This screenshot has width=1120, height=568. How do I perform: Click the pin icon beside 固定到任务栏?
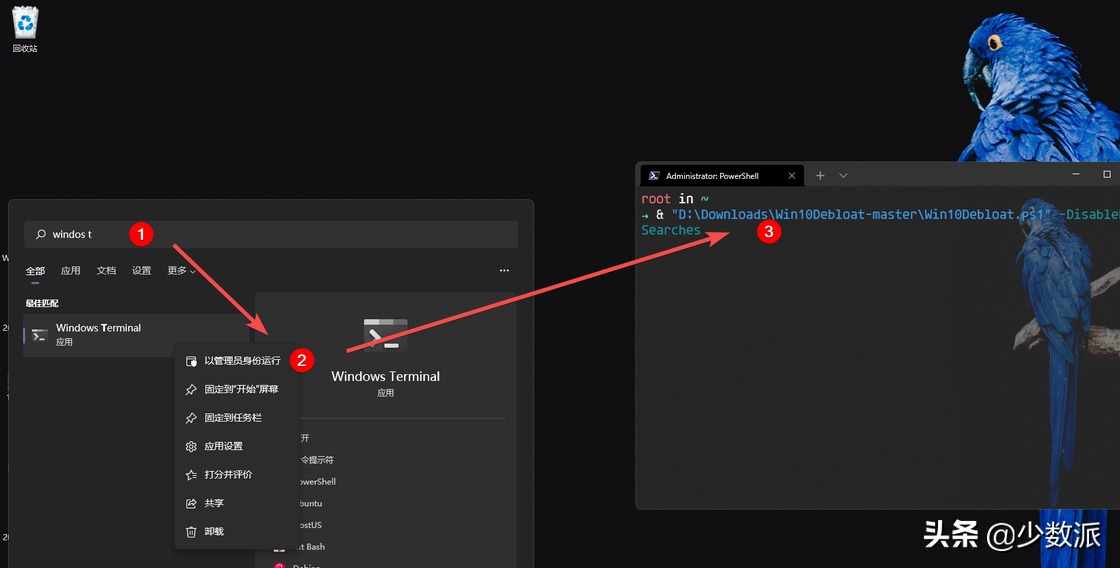[x=191, y=418]
